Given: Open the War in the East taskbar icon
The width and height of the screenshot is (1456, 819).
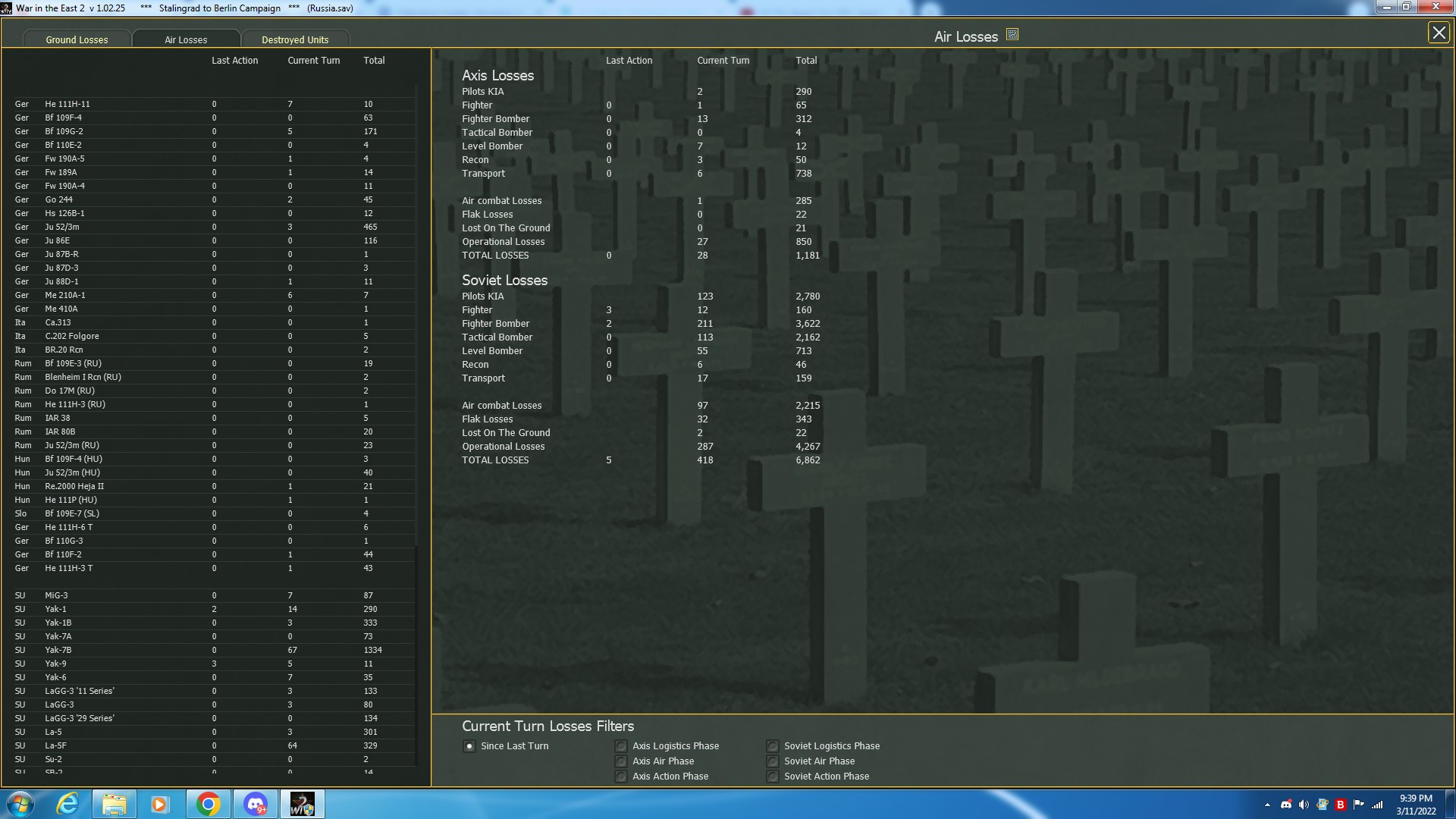Looking at the screenshot, I should coord(302,804).
